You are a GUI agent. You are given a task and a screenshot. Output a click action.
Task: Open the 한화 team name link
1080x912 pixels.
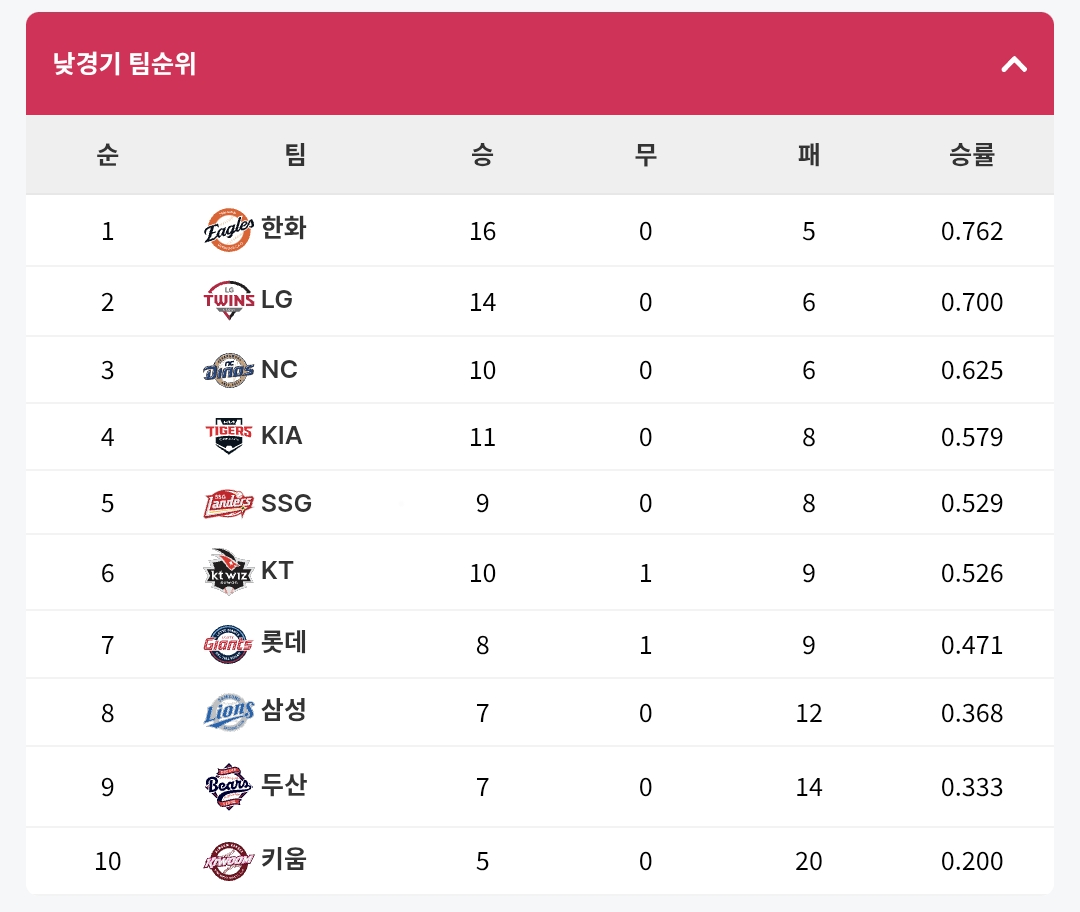(x=284, y=229)
